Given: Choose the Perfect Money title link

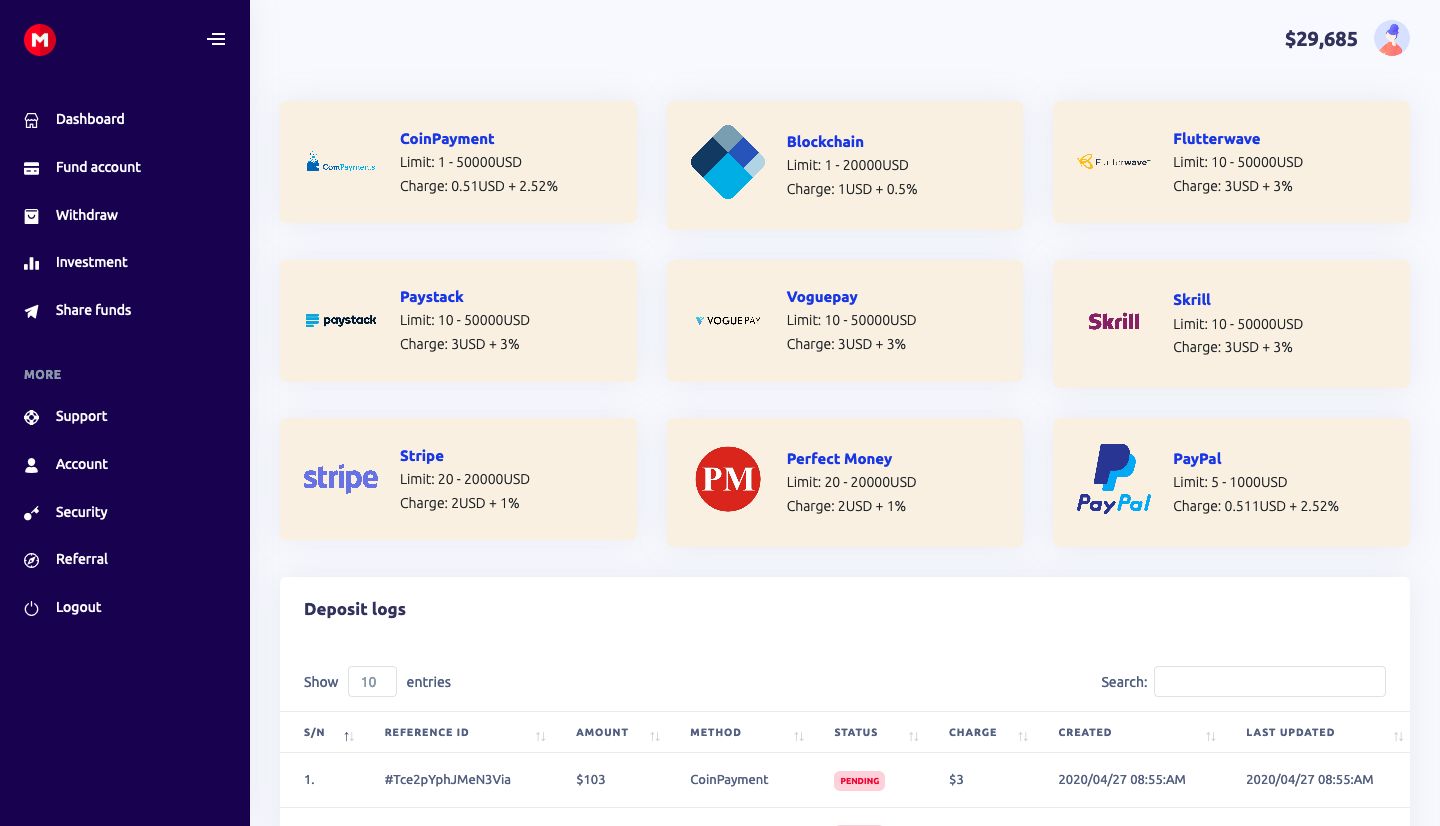Looking at the screenshot, I should coord(839,459).
